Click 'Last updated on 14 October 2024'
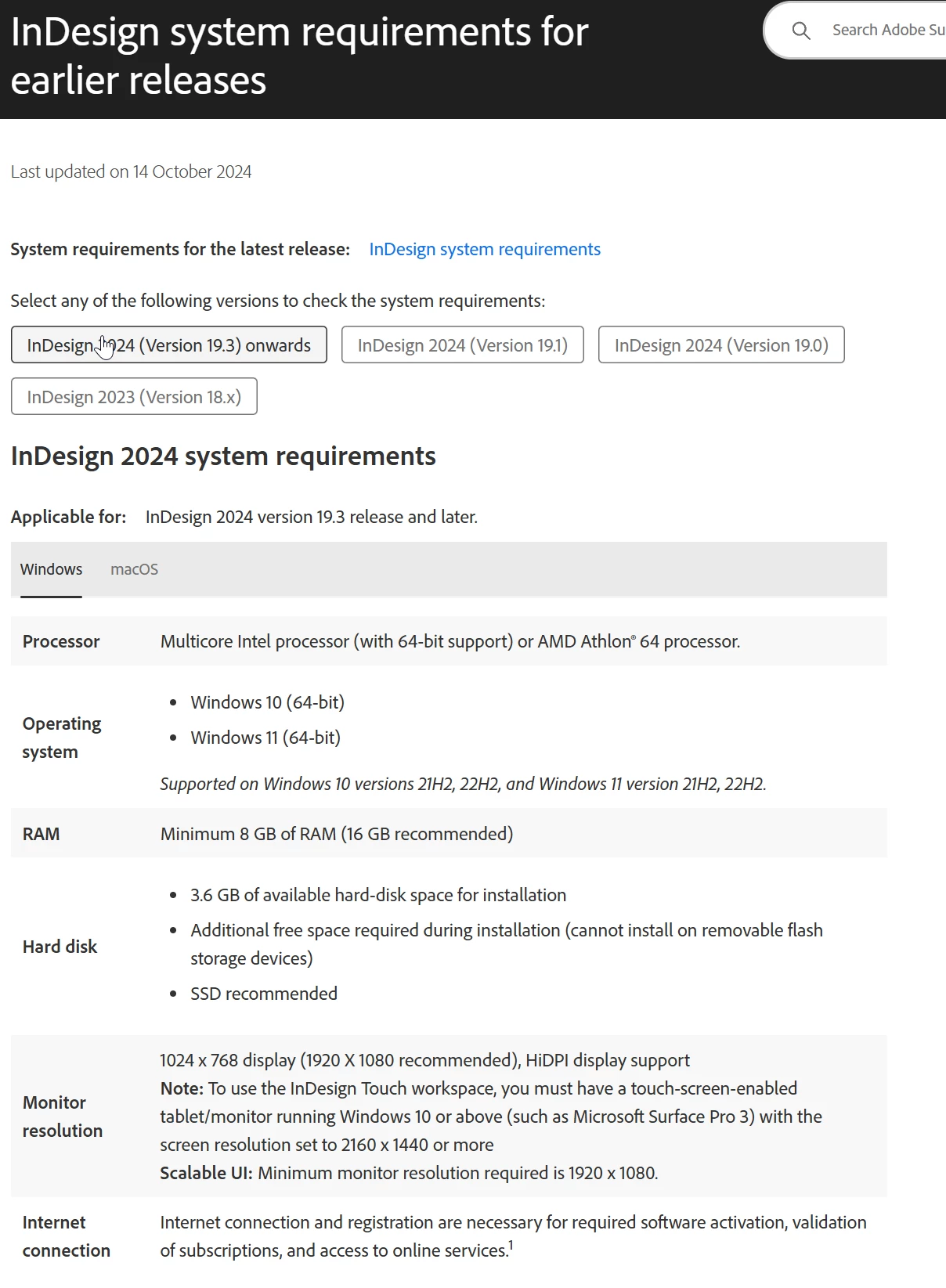The width and height of the screenshot is (946, 1288). point(131,171)
